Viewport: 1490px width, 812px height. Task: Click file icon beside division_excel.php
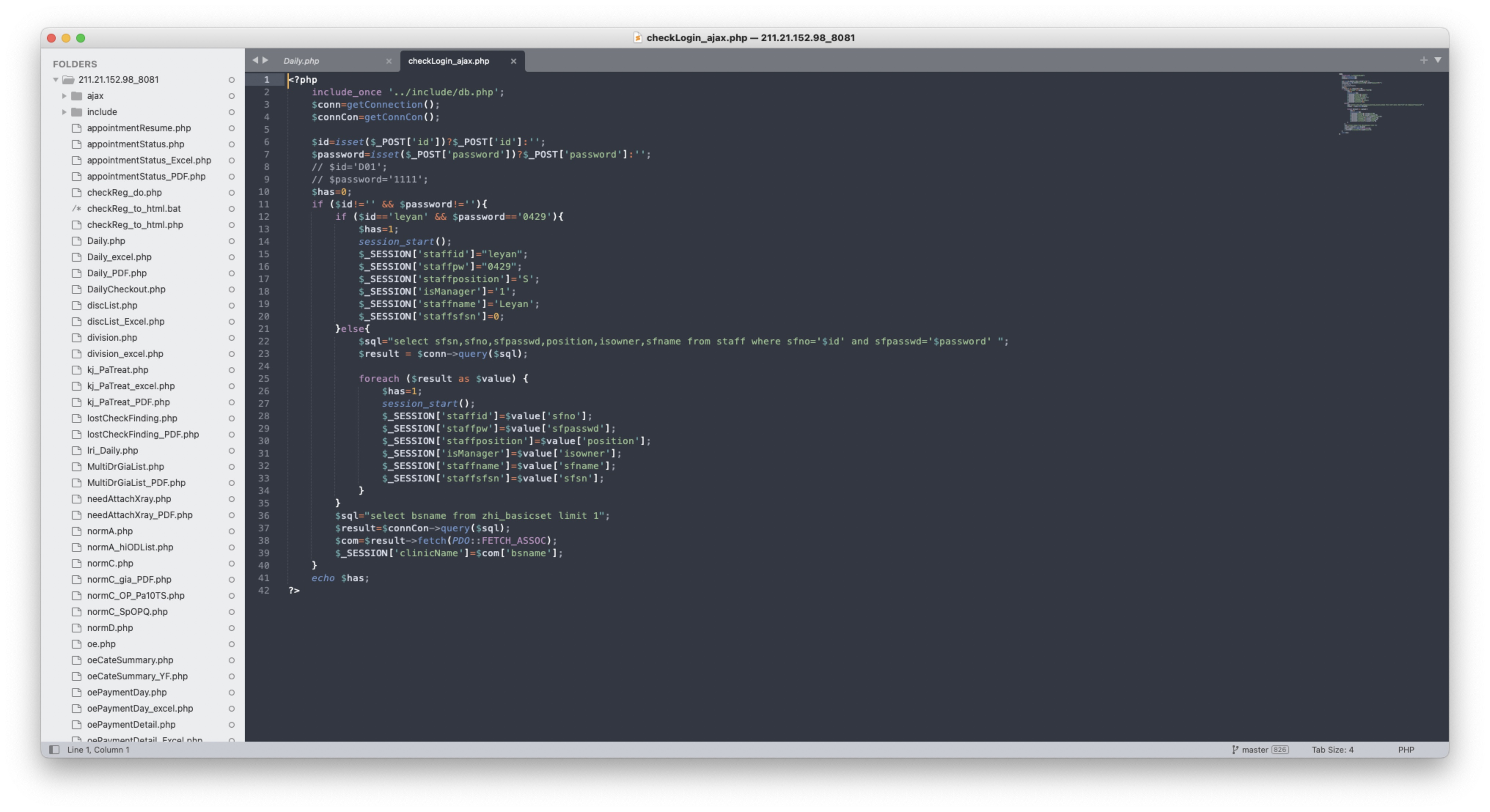(x=76, y=354)
